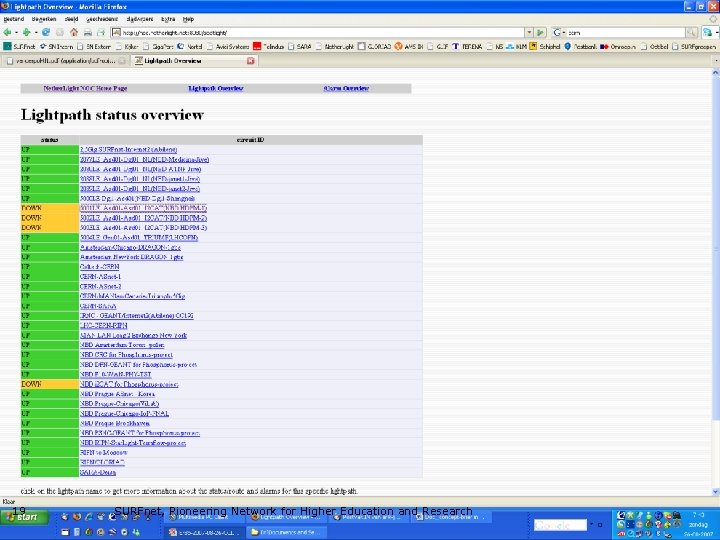Click the Print icon in the toolbar
This screenshot has width=720, height=540.
coord(88,33)
